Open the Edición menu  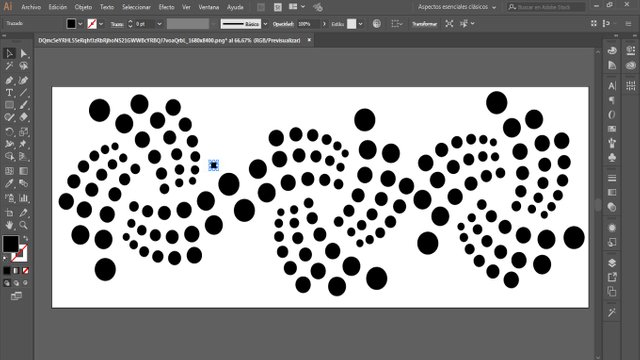pos(58,7)
